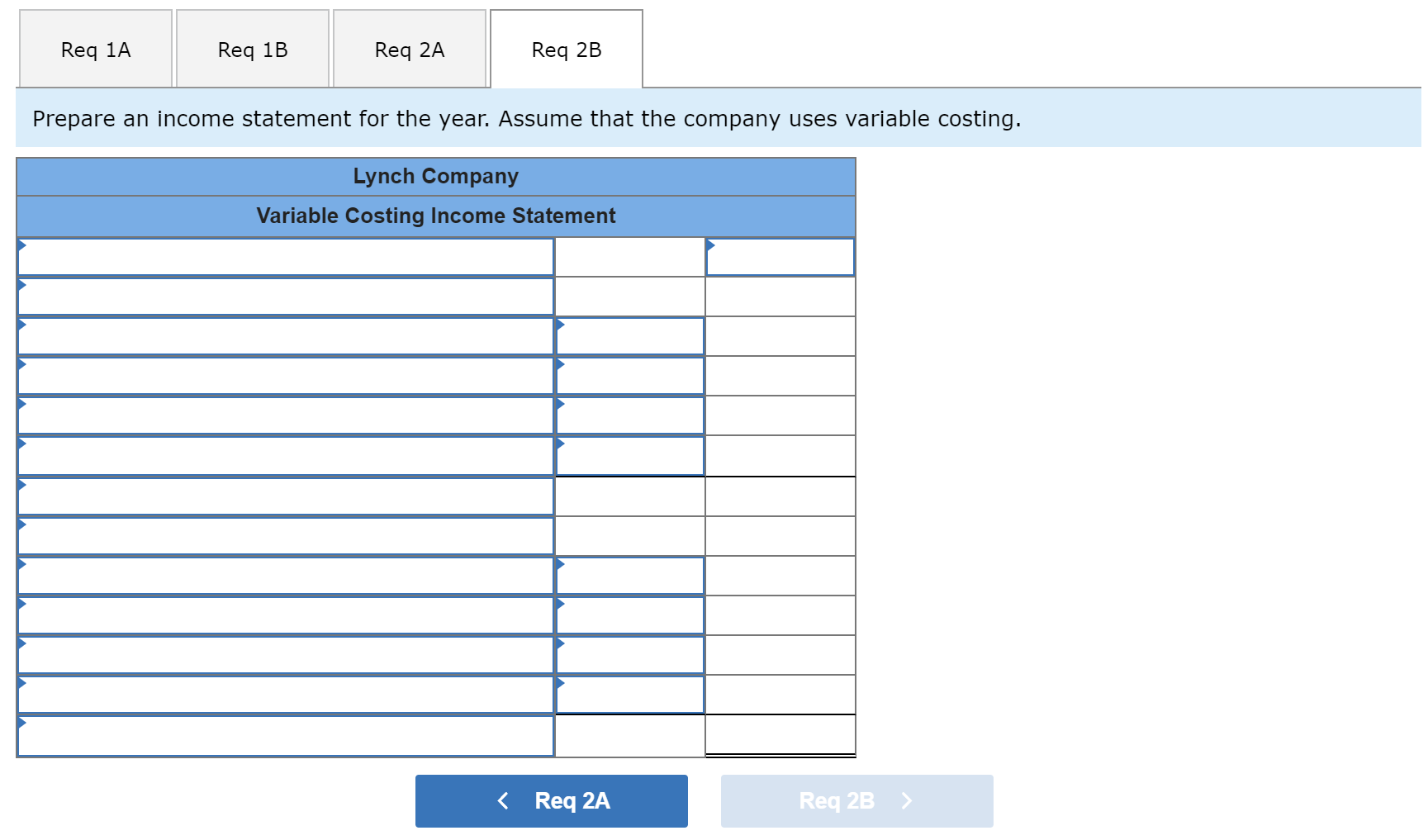Click the sixth row's rightmost column cell
Image resolution: width=1428 pixels, height=840 pixels.
click(x=780, y=455)
